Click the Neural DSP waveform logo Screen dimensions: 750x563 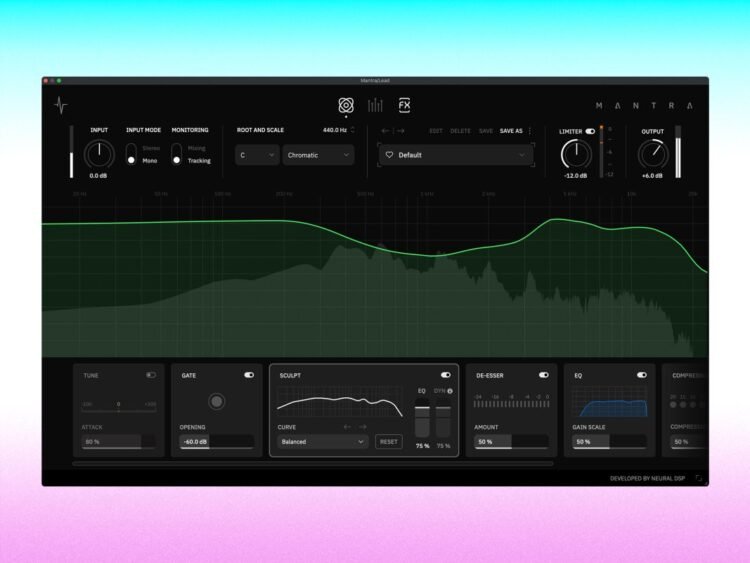61,105
